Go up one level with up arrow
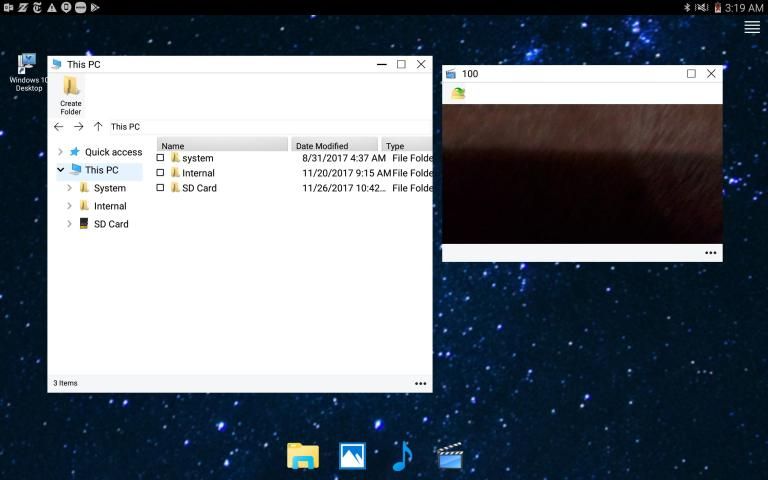768x480 pixels. pyautogui.click(x=98, y=127)
